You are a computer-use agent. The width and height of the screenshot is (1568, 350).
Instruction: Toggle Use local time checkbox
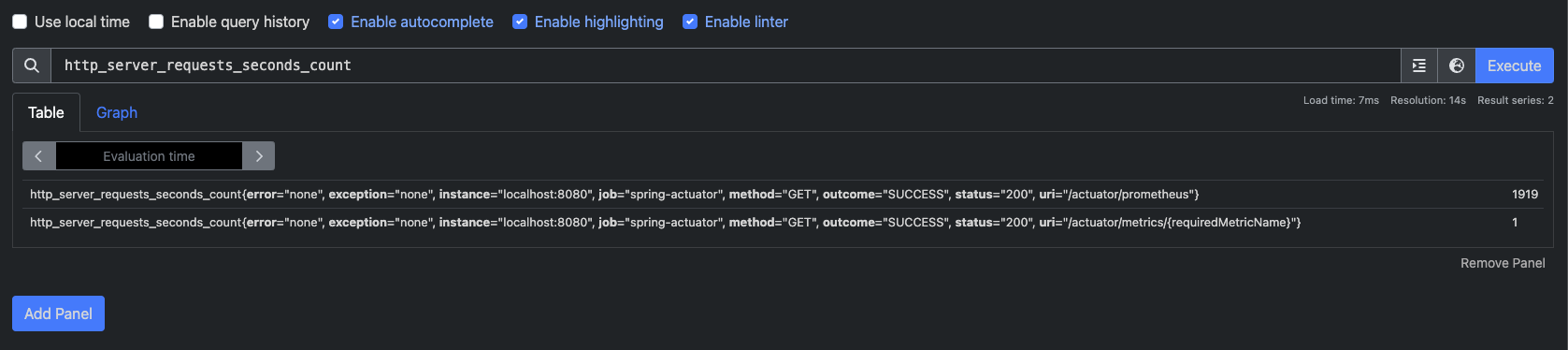tap(20, 22)
